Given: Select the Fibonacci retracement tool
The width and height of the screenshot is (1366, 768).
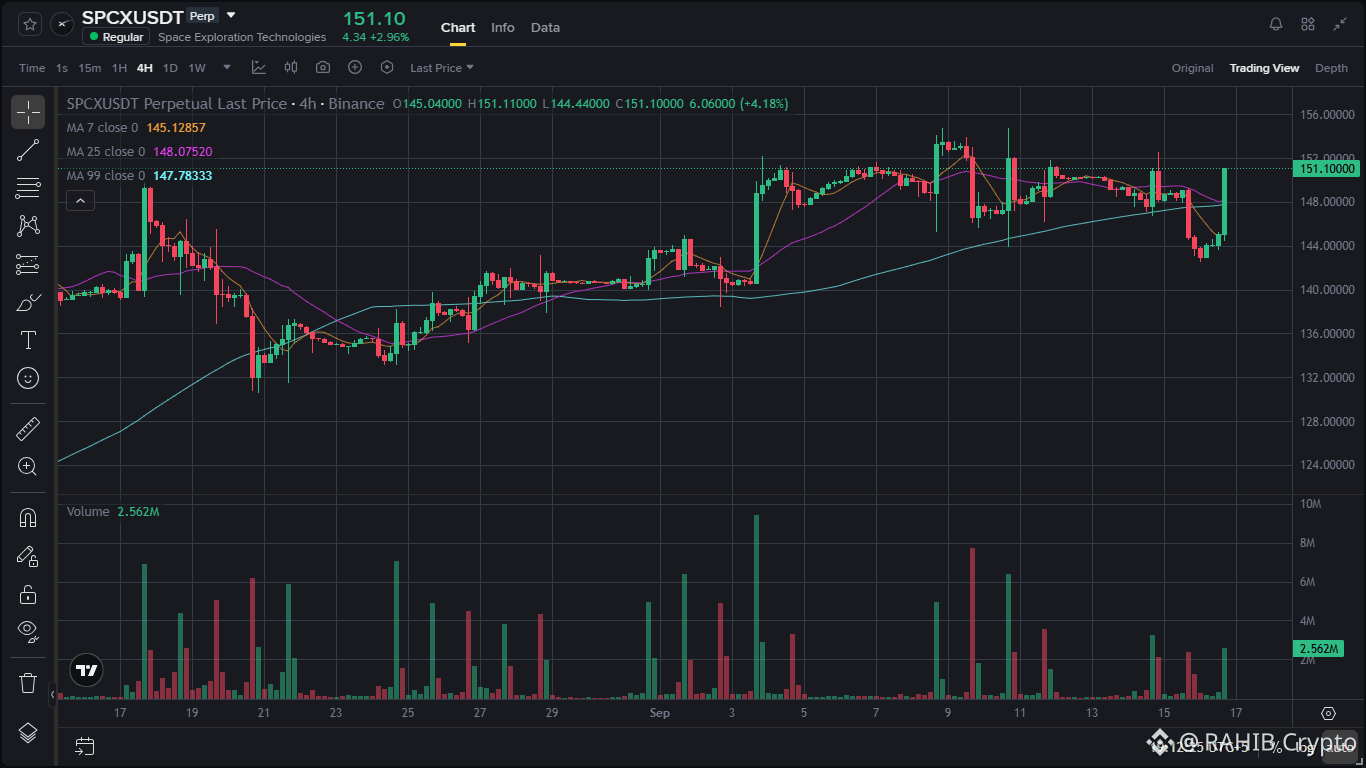Looking at the screenshot, I should click(28, 188).
